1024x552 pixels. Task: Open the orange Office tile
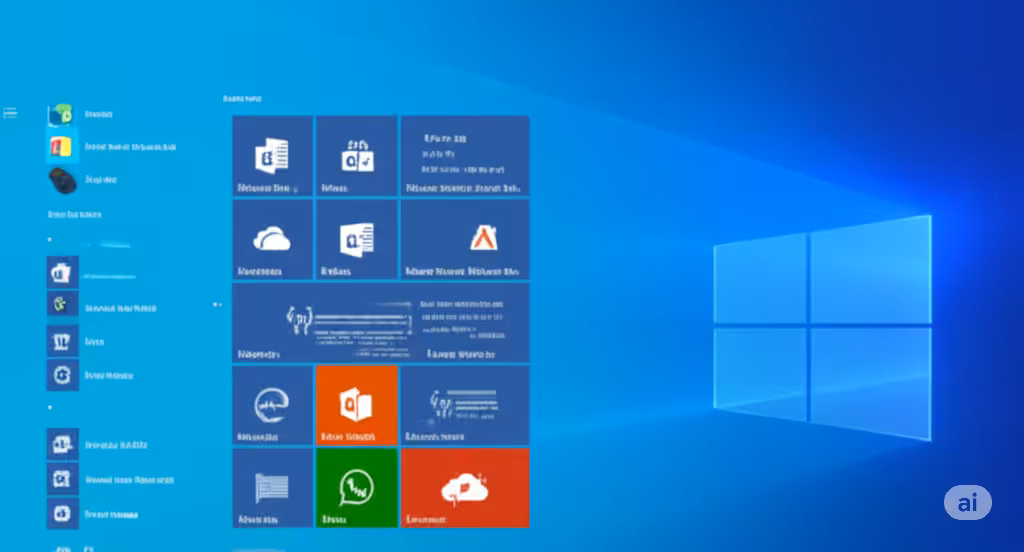(357, 405)
